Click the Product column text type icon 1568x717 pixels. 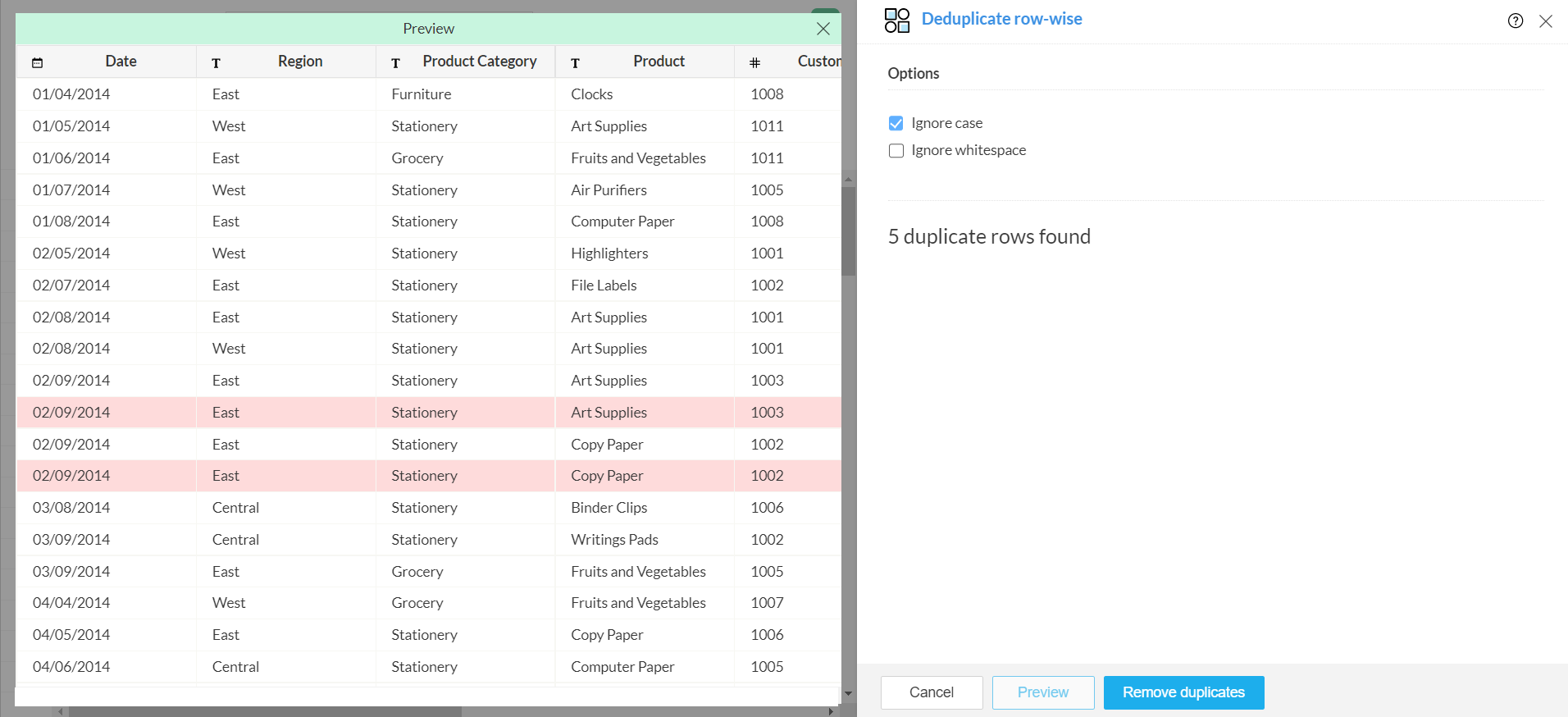(576, 63)
